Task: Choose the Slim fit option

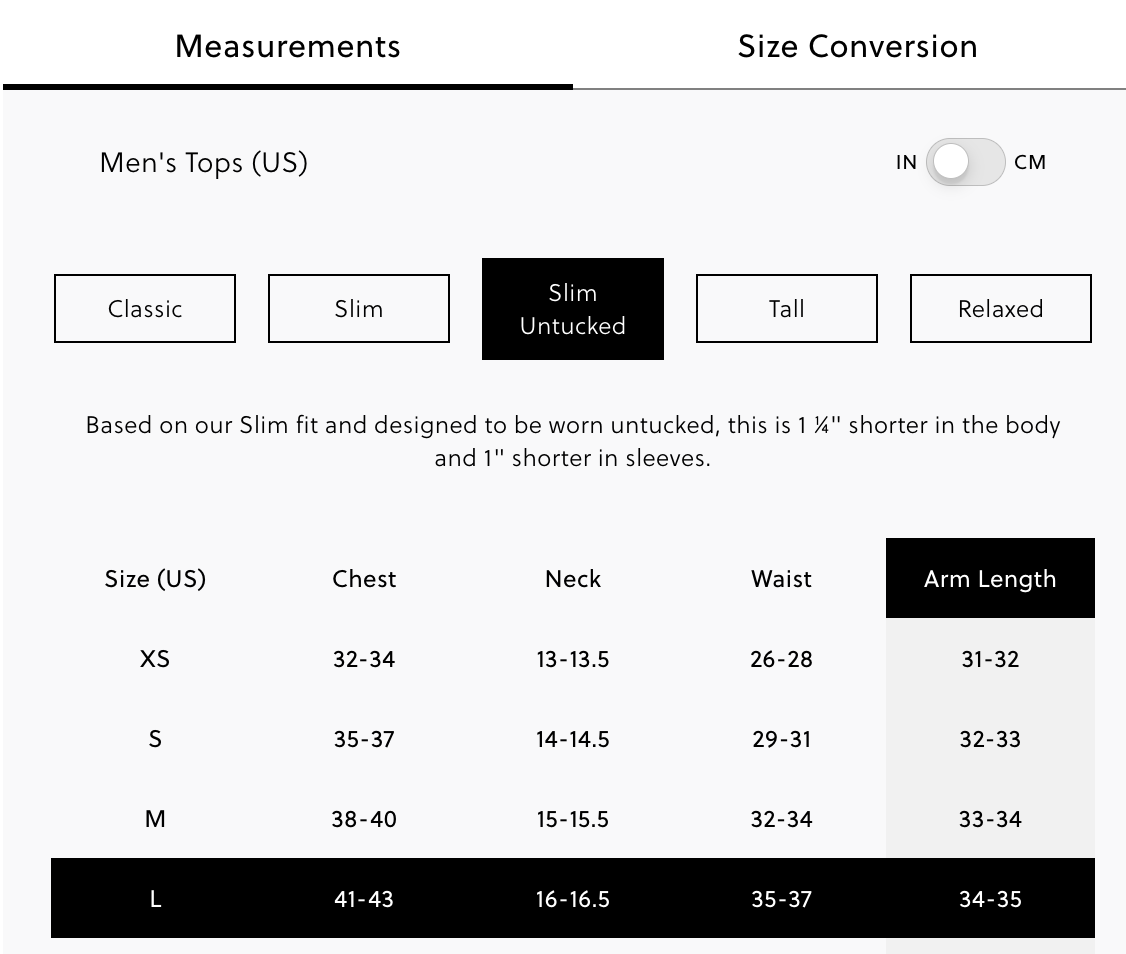Action: (359, 308)
